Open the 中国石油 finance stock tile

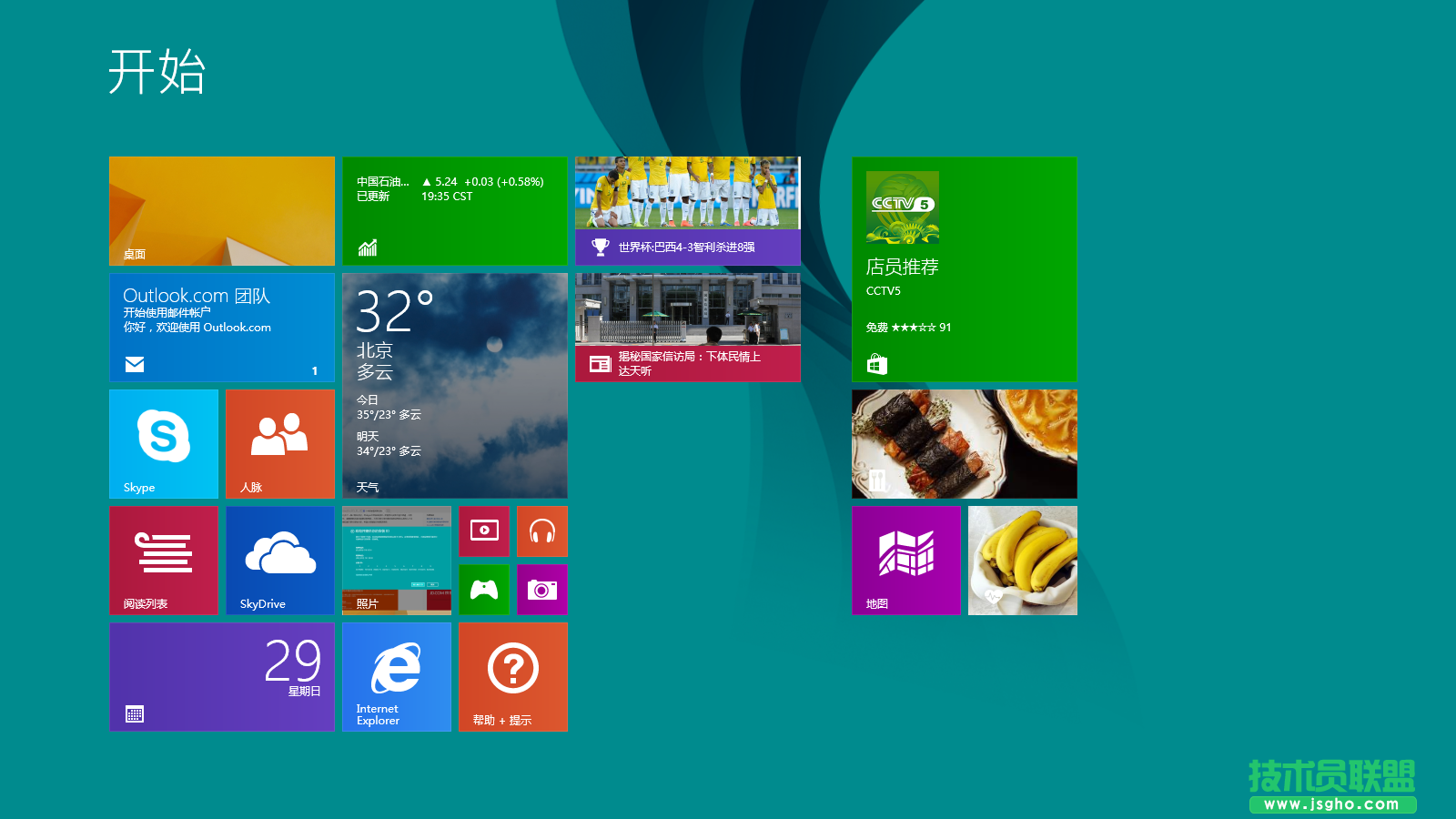pyautogui.click(x=455, y=211)
